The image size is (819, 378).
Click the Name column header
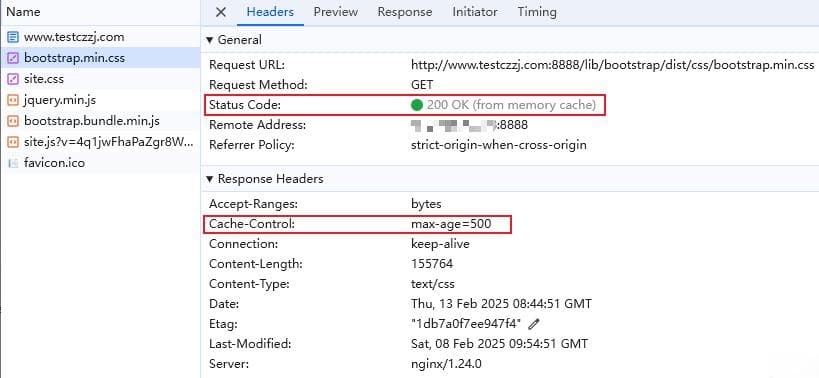(x=23, y=12)
